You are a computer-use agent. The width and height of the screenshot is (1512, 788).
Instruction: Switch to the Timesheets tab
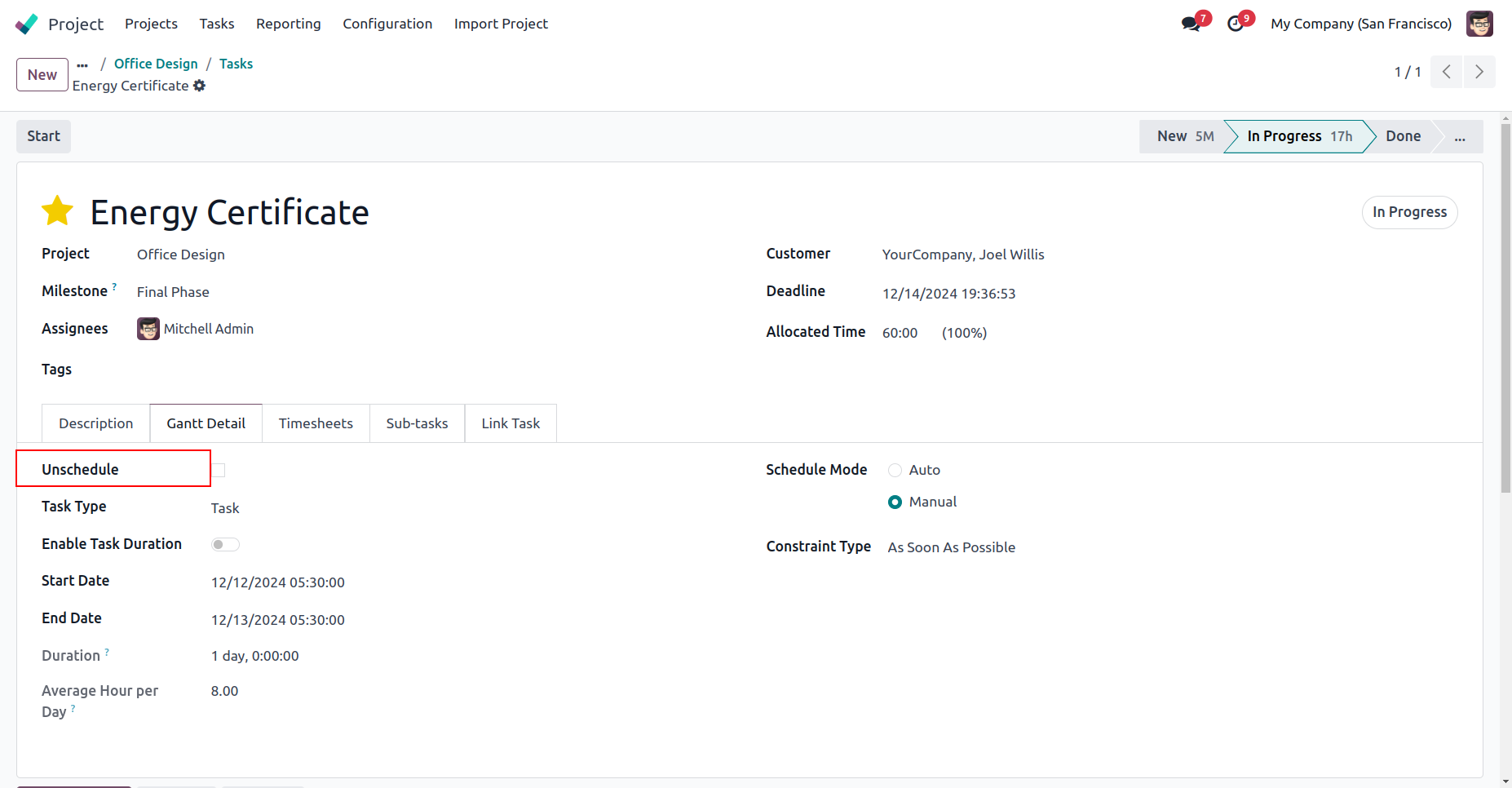(x=316, y=423)
